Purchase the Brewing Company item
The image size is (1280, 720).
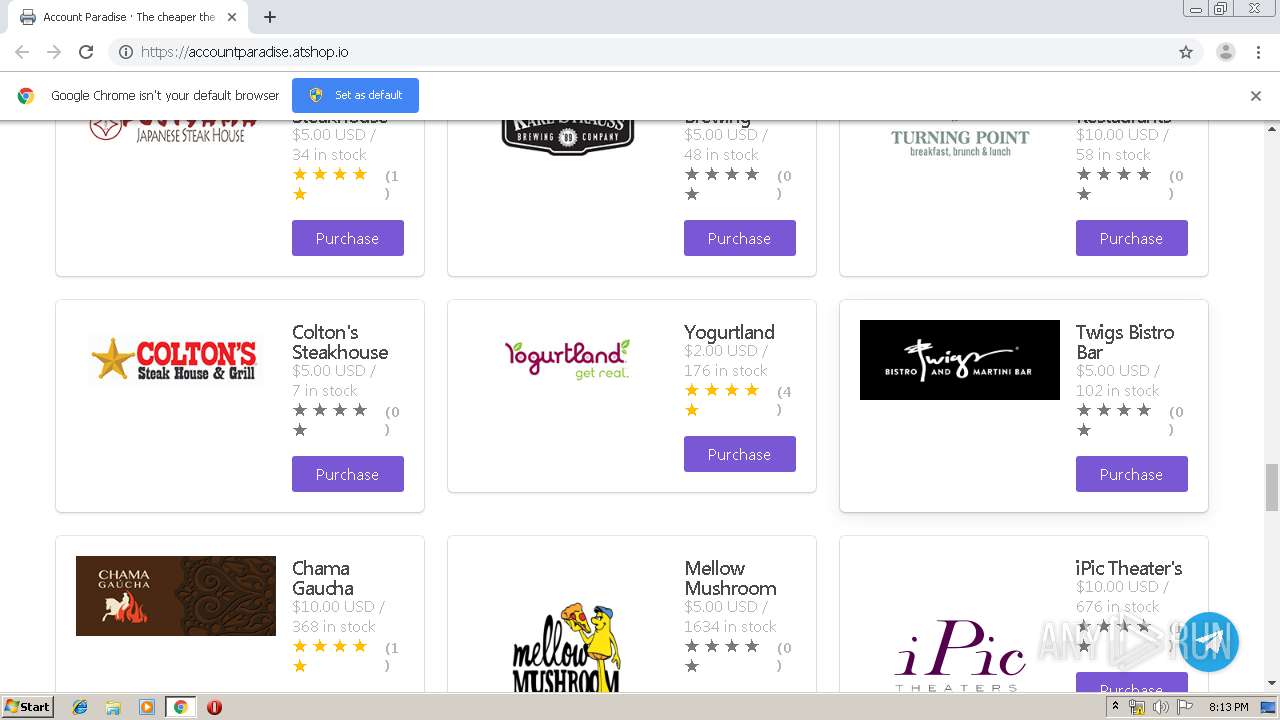(740, 238)
